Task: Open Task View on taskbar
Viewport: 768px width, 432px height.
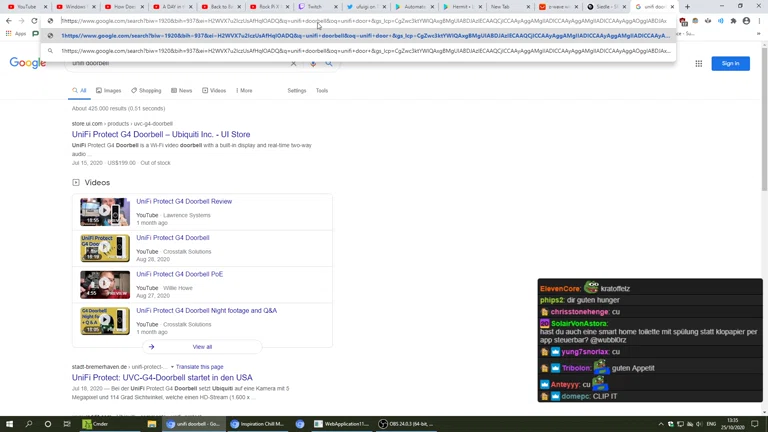Action: coord(67,424)
